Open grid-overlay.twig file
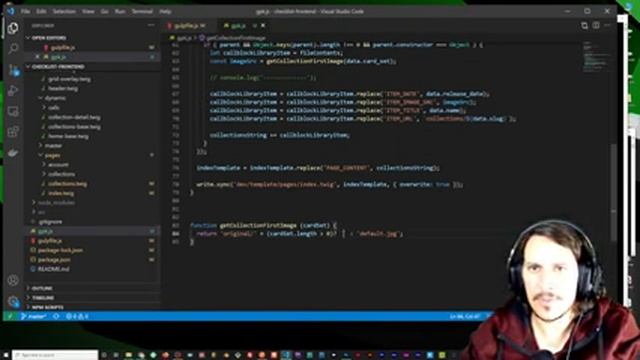640x360 pixels. [69, 79]
